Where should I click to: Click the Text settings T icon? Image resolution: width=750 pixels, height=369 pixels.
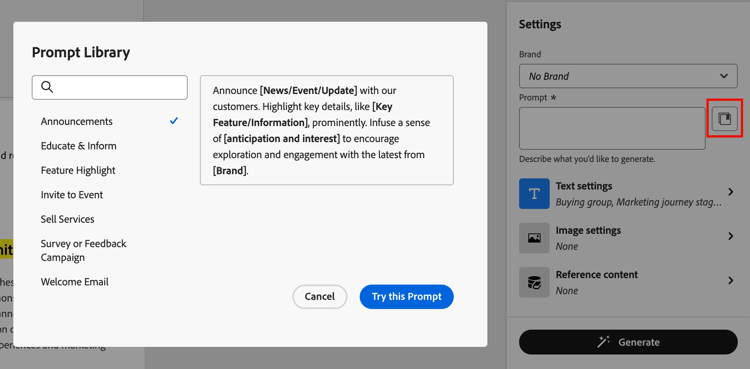[x=534, y=193]
